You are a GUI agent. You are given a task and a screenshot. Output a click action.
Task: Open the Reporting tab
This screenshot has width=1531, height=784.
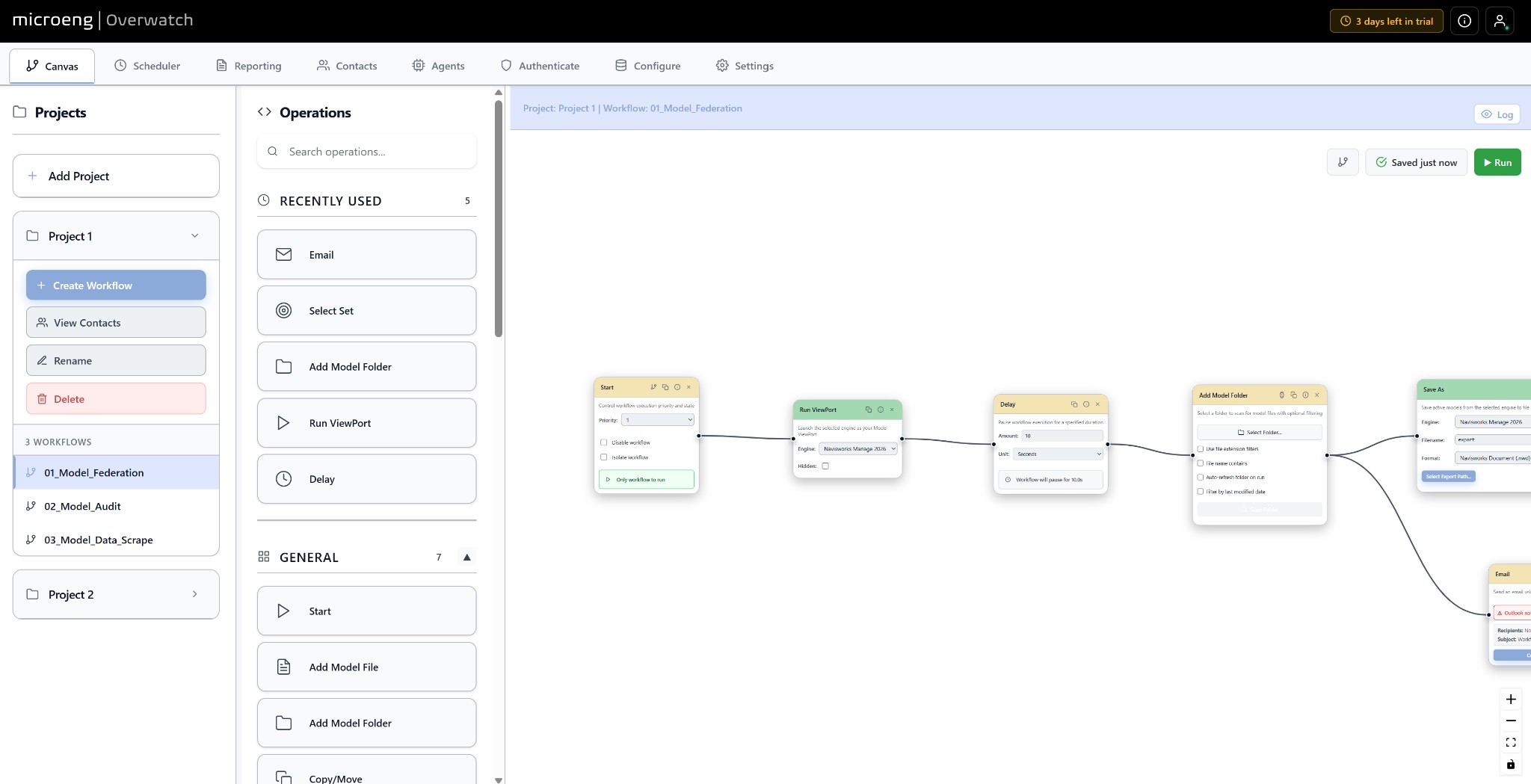[249, 66]
